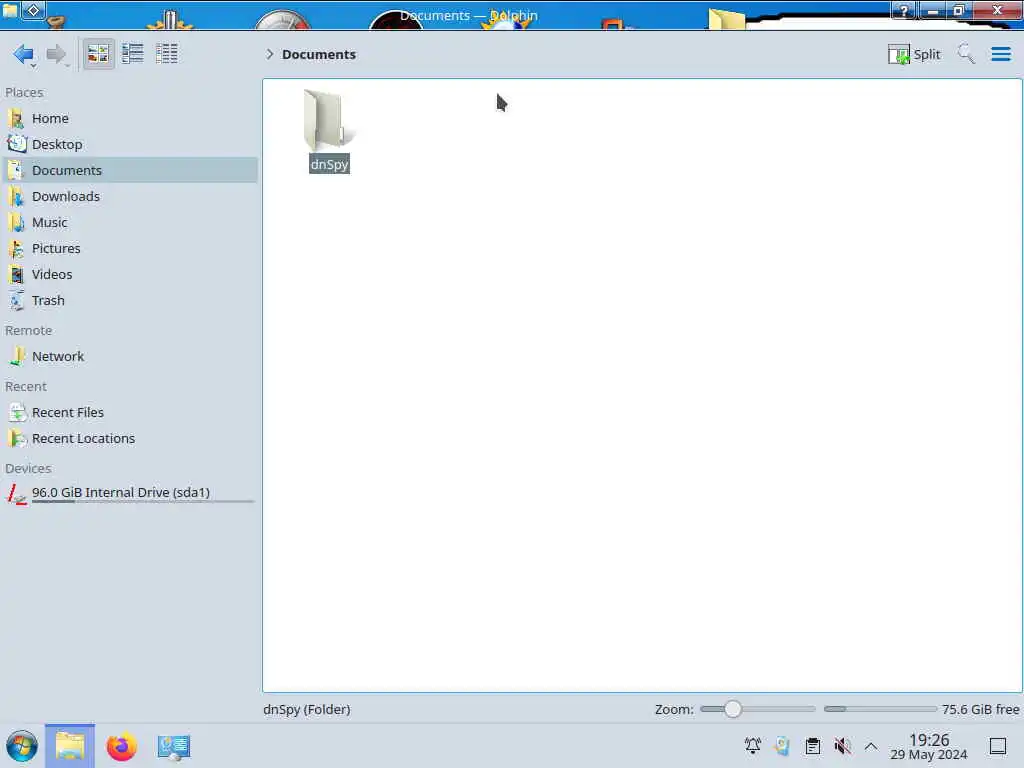Adjust the Zoom slider handle
This screenshot has height=768, width=1024.
733,709
